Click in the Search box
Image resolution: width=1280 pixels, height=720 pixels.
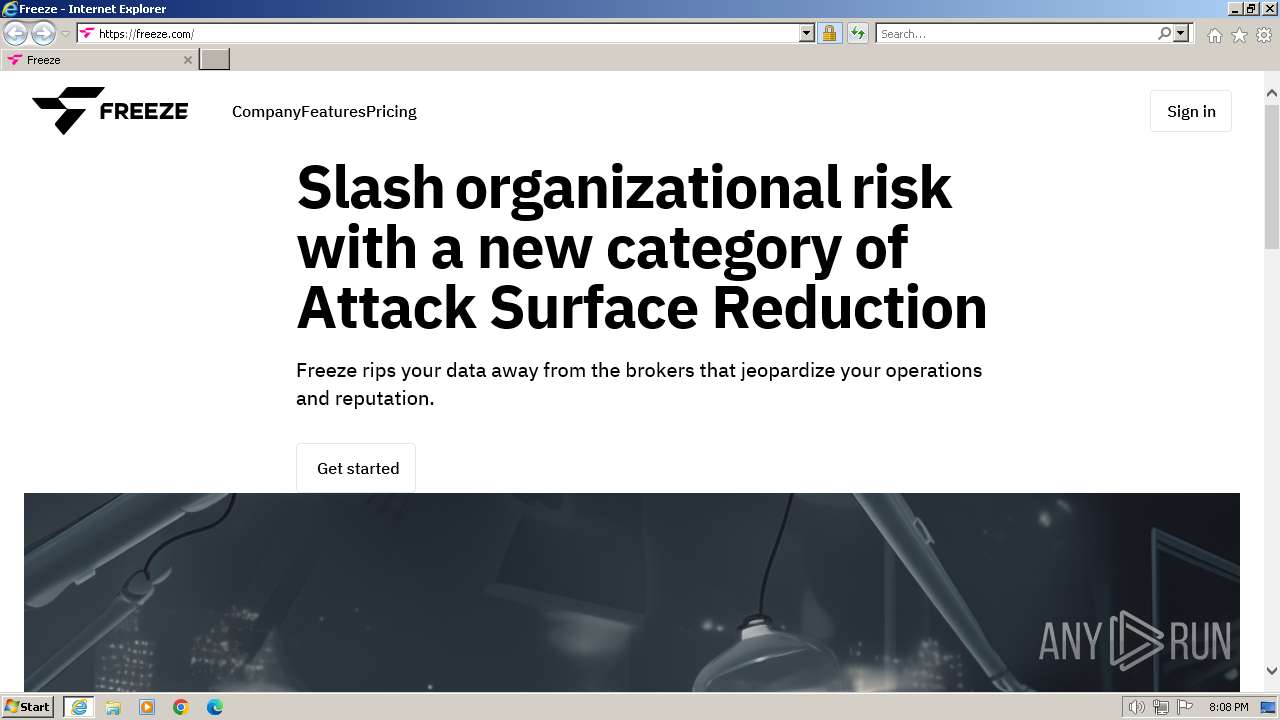tap(1016, 33)
